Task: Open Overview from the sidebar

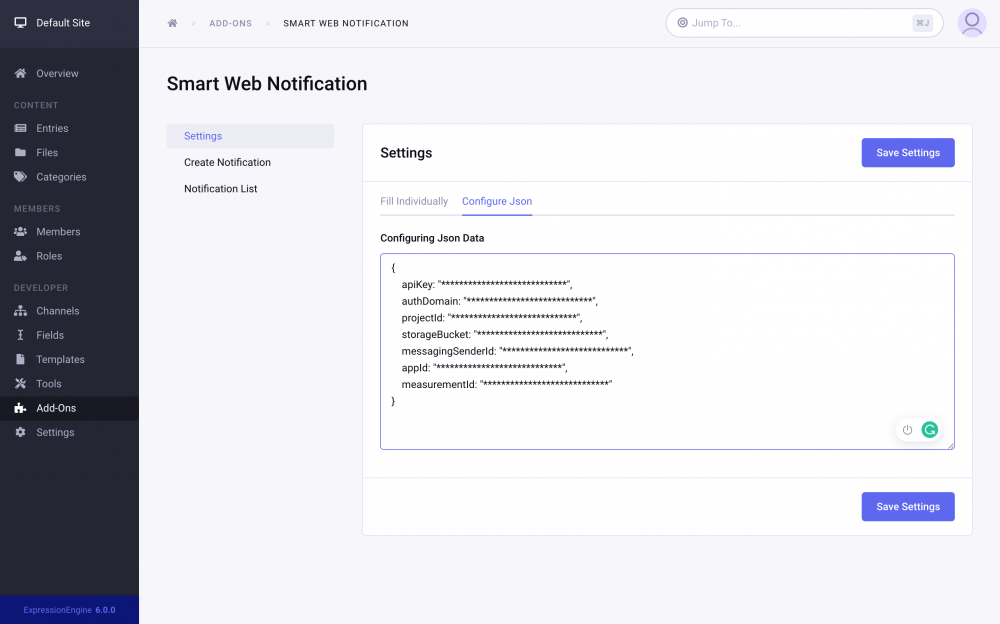Action: (x=57, y=74)
